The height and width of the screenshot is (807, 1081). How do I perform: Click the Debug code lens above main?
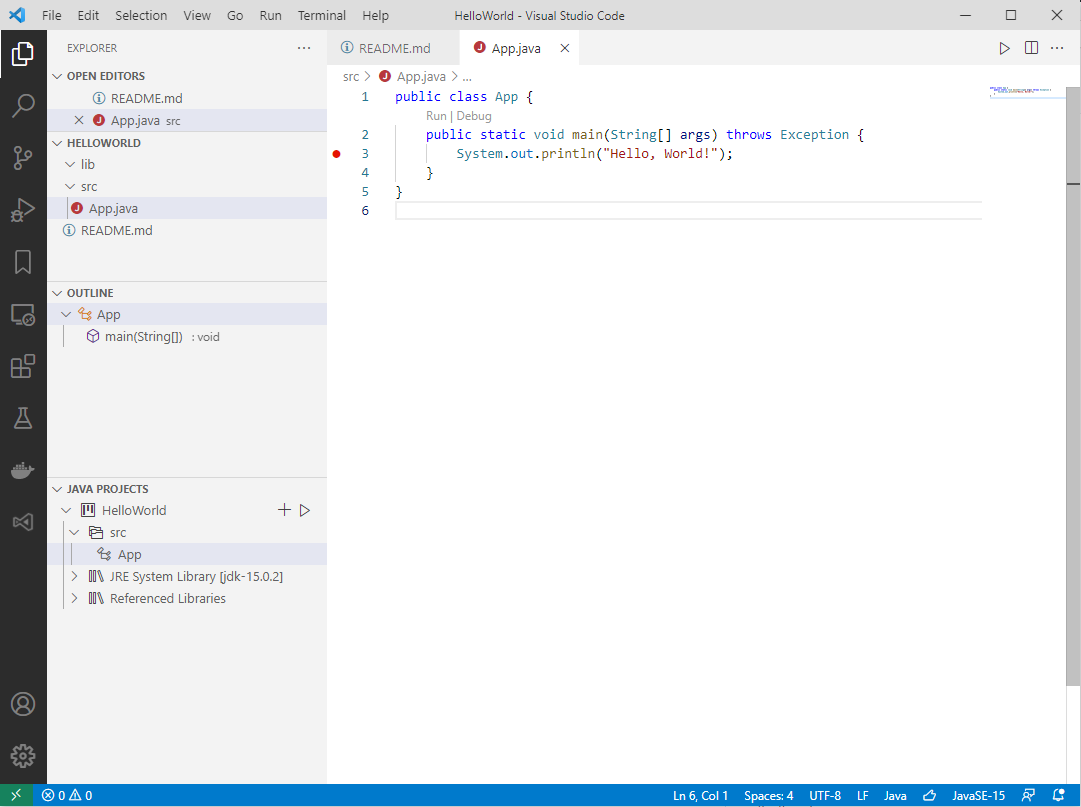(x=474, y=115)
